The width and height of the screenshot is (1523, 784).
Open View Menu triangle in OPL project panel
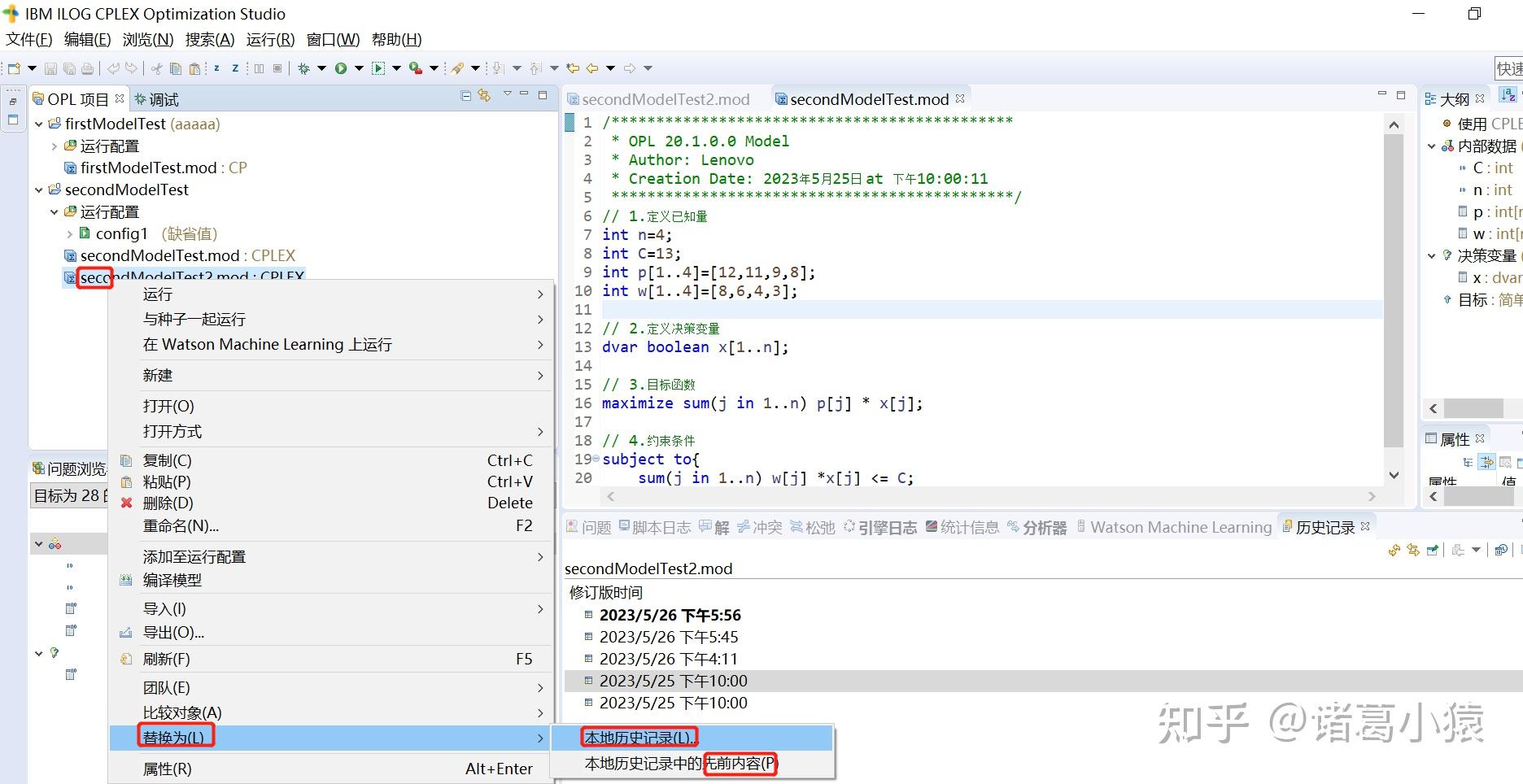coord(507,94)
